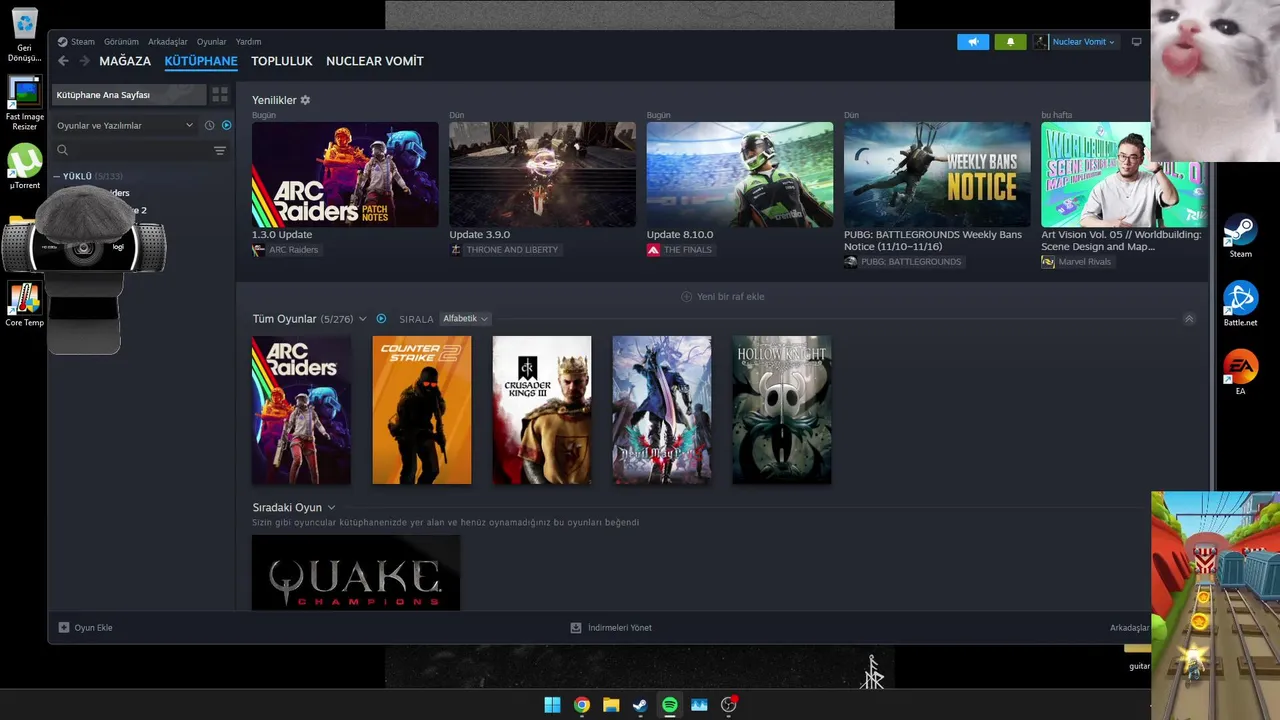Image resolution: width=1280 pixels, height=720 pixels.
Task: Open the Görünüm menu
Action: (121, 42)
